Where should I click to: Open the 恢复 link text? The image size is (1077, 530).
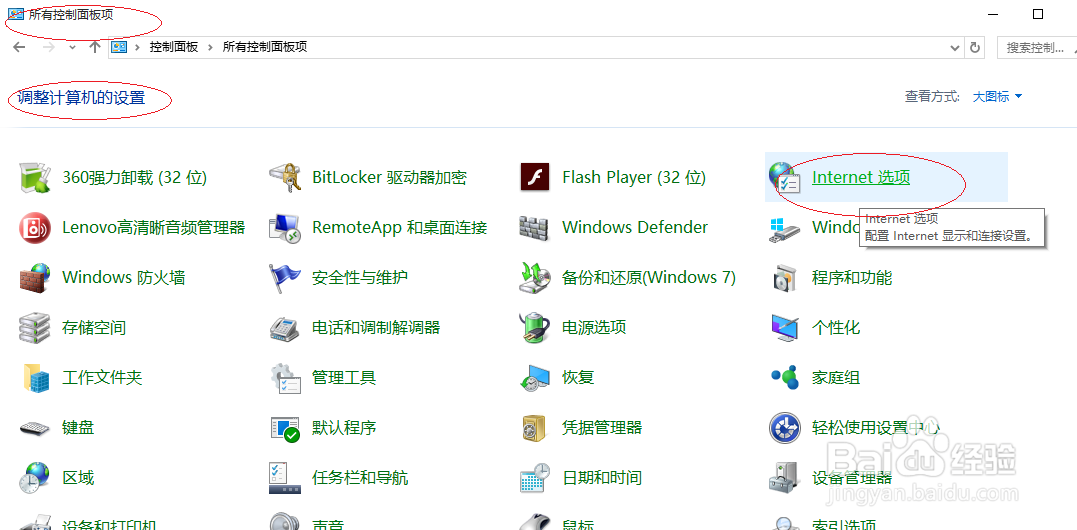coord(578,378)
